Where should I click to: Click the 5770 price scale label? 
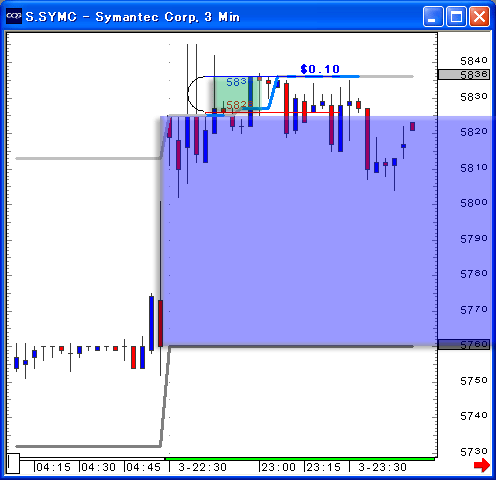point(474,310)
